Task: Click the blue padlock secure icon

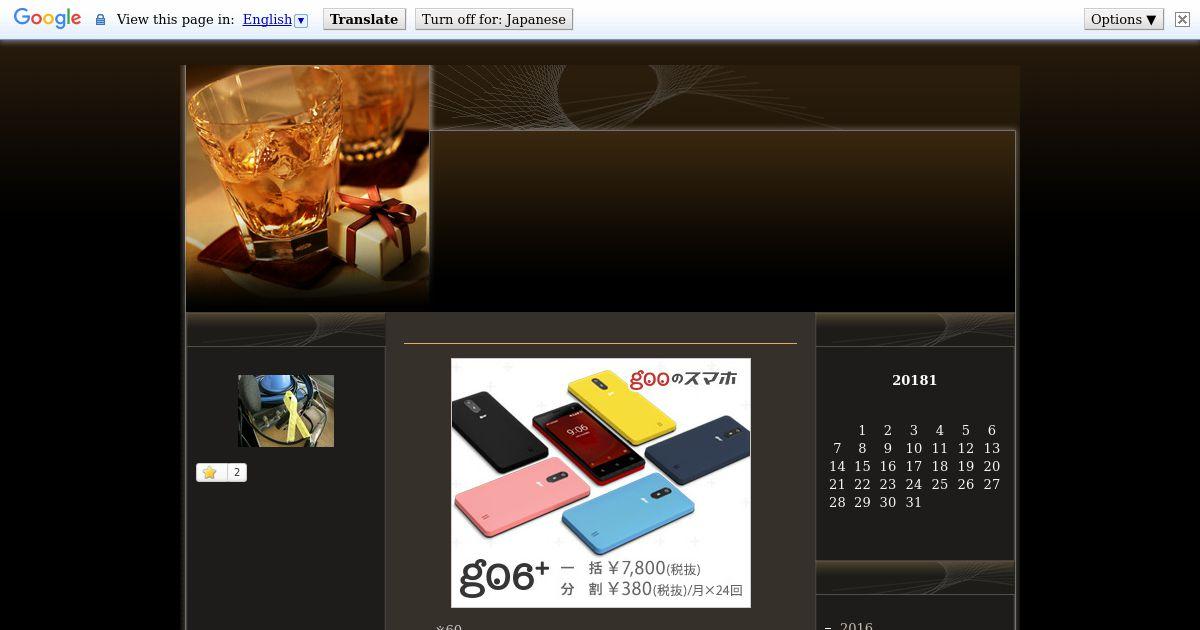Action: click(x=100, y=19)
